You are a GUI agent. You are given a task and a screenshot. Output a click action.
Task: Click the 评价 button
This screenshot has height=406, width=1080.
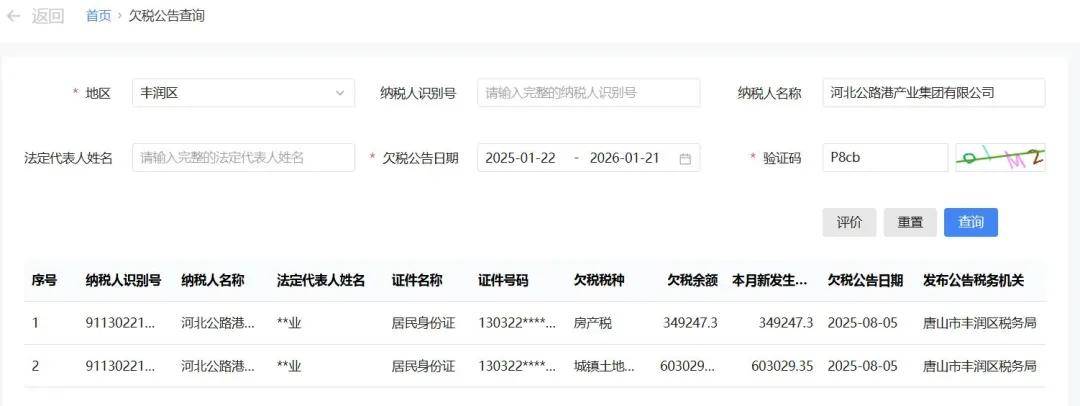point(849,222)
